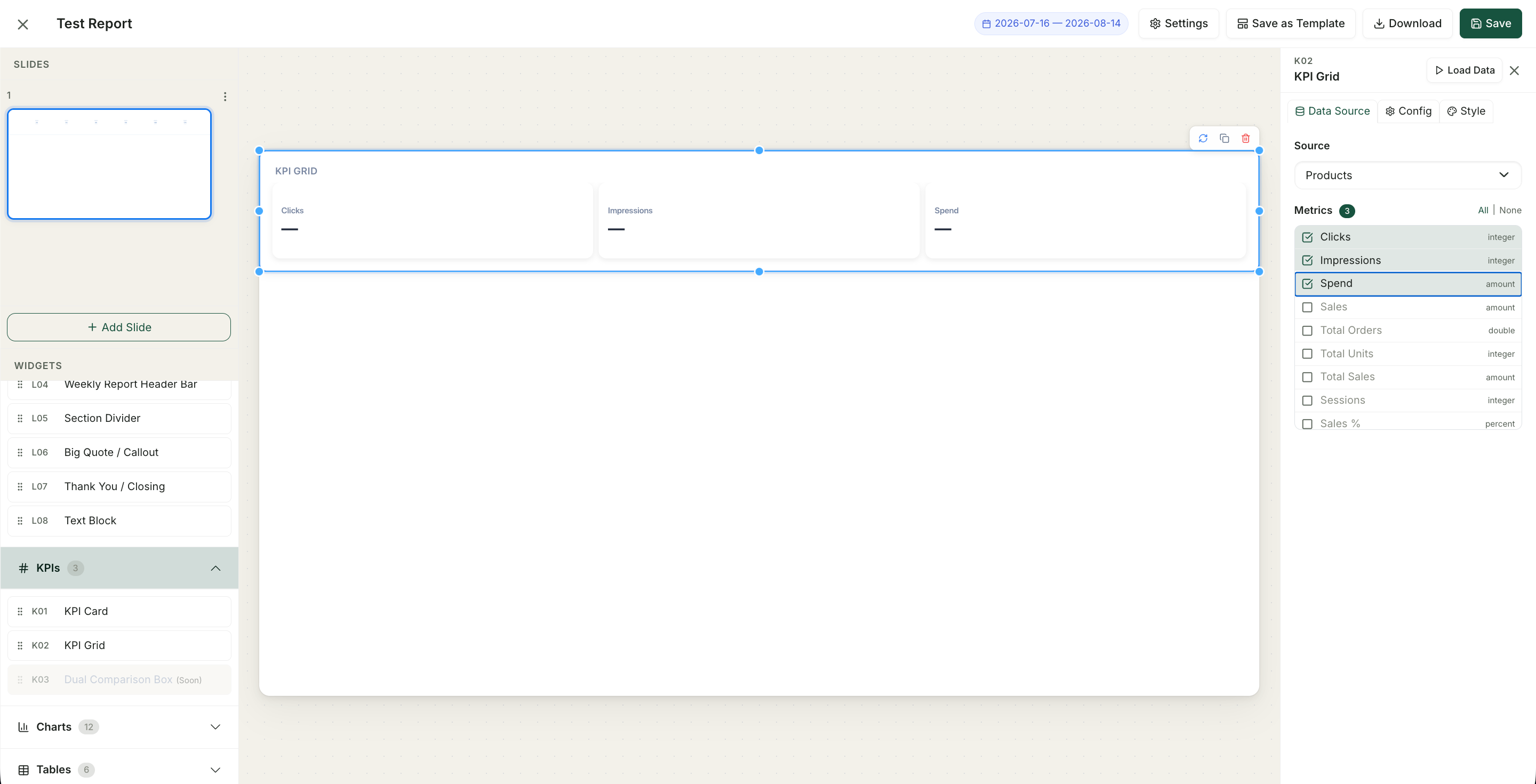Viewport: 1536px width, 784px height.
Task: Save the report
Action: coord(1491,24)
